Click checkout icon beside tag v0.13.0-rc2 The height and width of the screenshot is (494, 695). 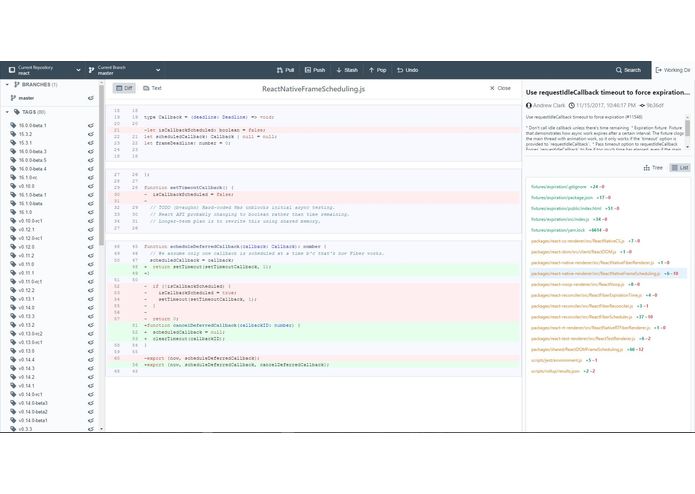[x=91, y=334]
